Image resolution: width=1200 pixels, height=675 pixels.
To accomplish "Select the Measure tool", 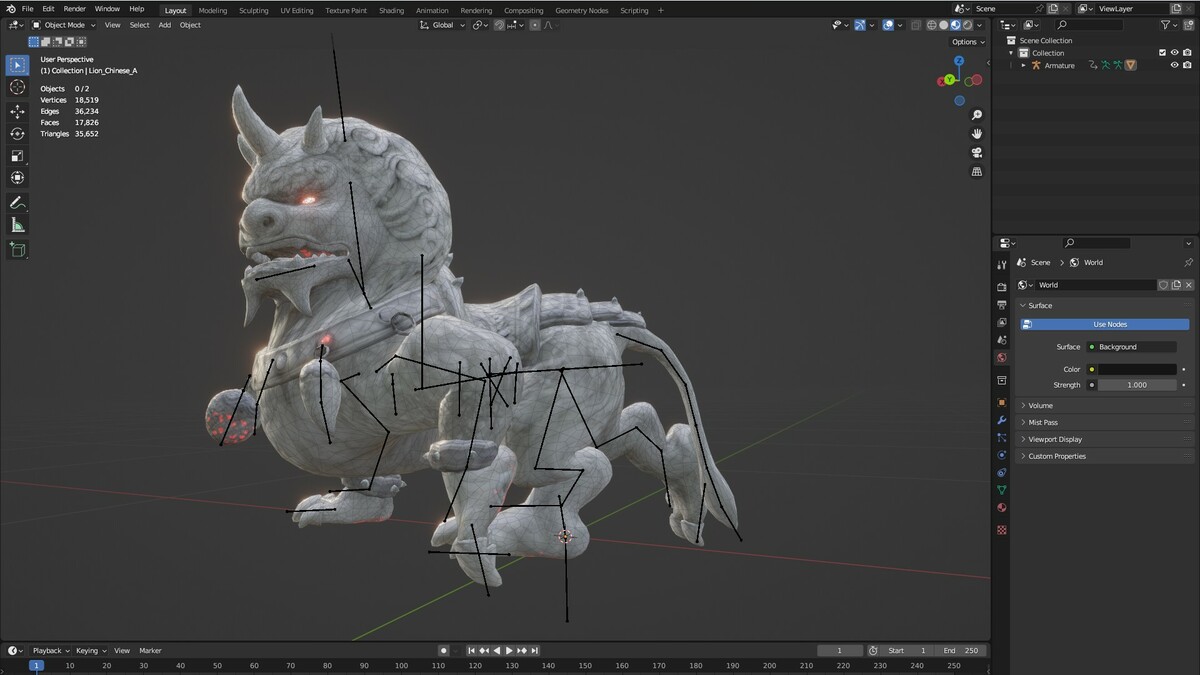I will 17,225.
